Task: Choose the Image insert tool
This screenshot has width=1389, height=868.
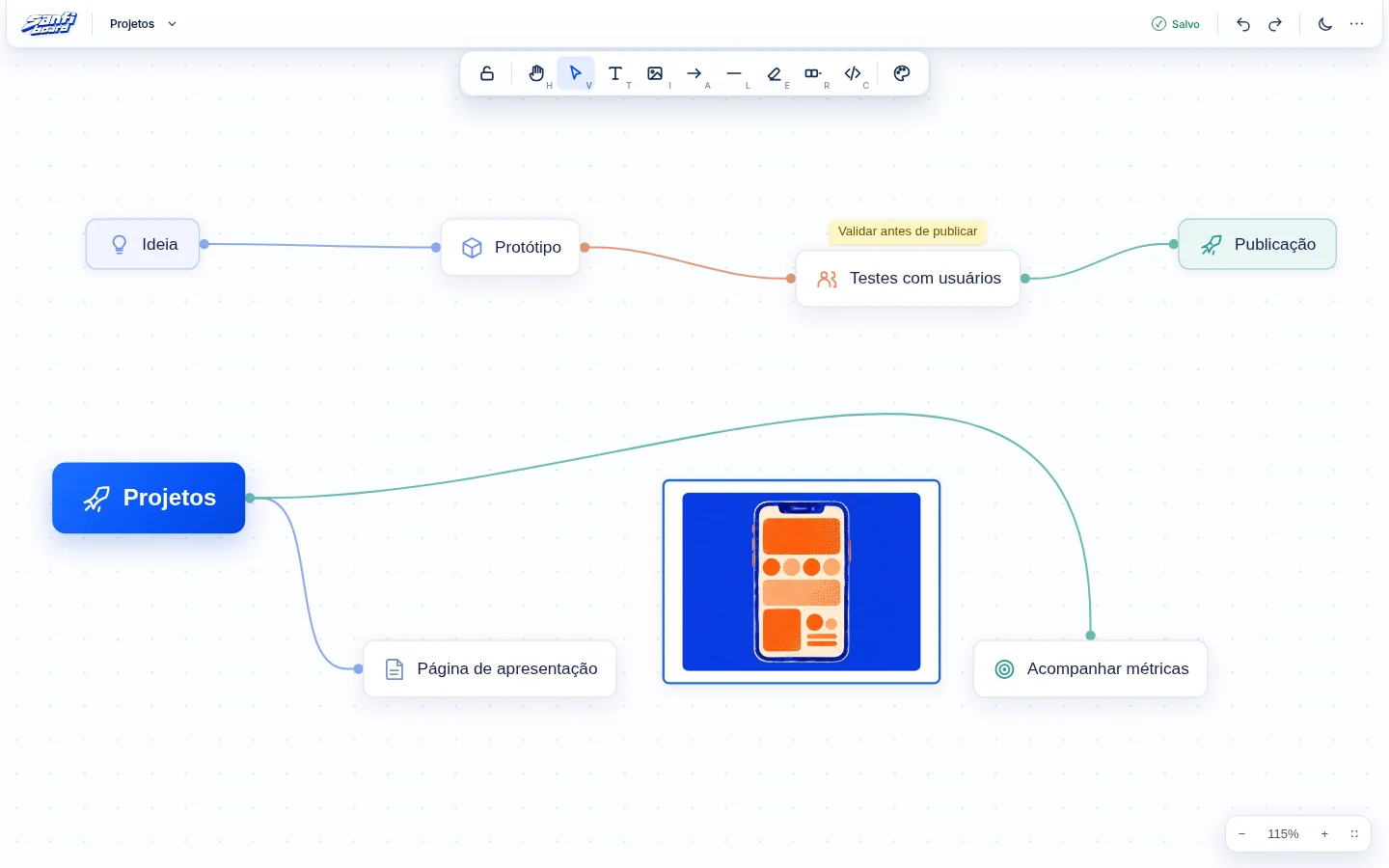Action: coord(655,73)
